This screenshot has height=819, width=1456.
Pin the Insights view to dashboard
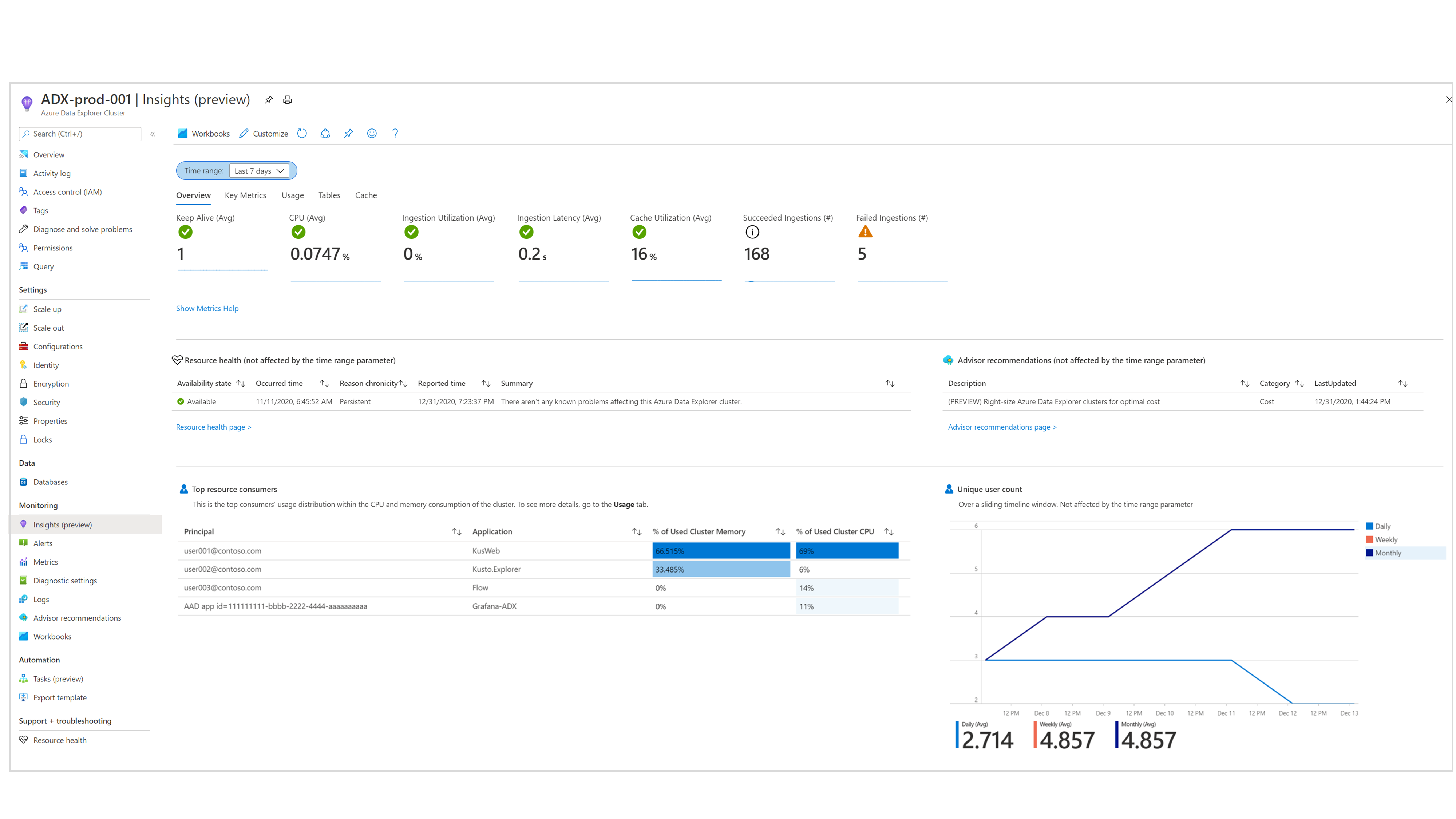348,133
